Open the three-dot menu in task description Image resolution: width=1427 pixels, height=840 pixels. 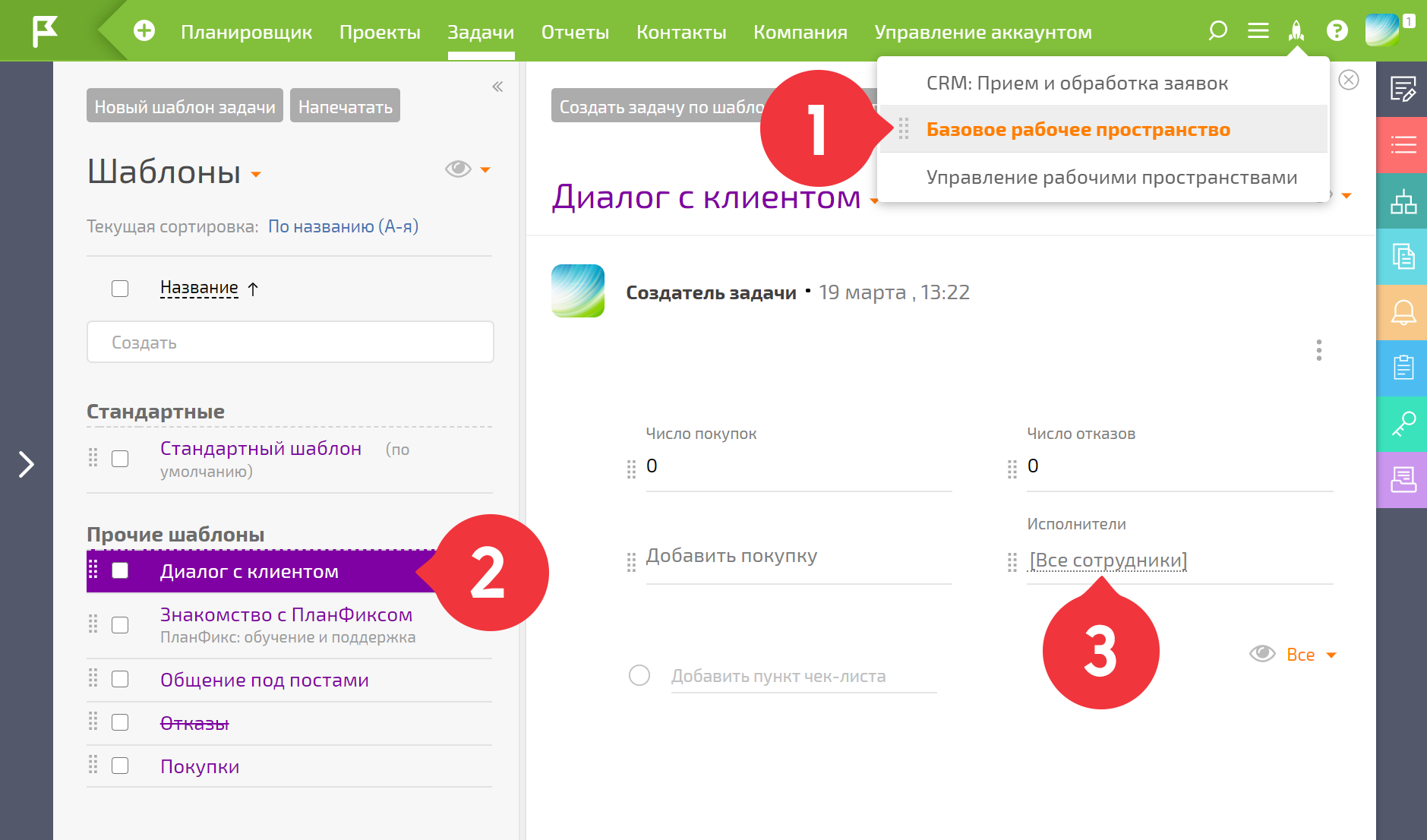[x=1319, y=350]
